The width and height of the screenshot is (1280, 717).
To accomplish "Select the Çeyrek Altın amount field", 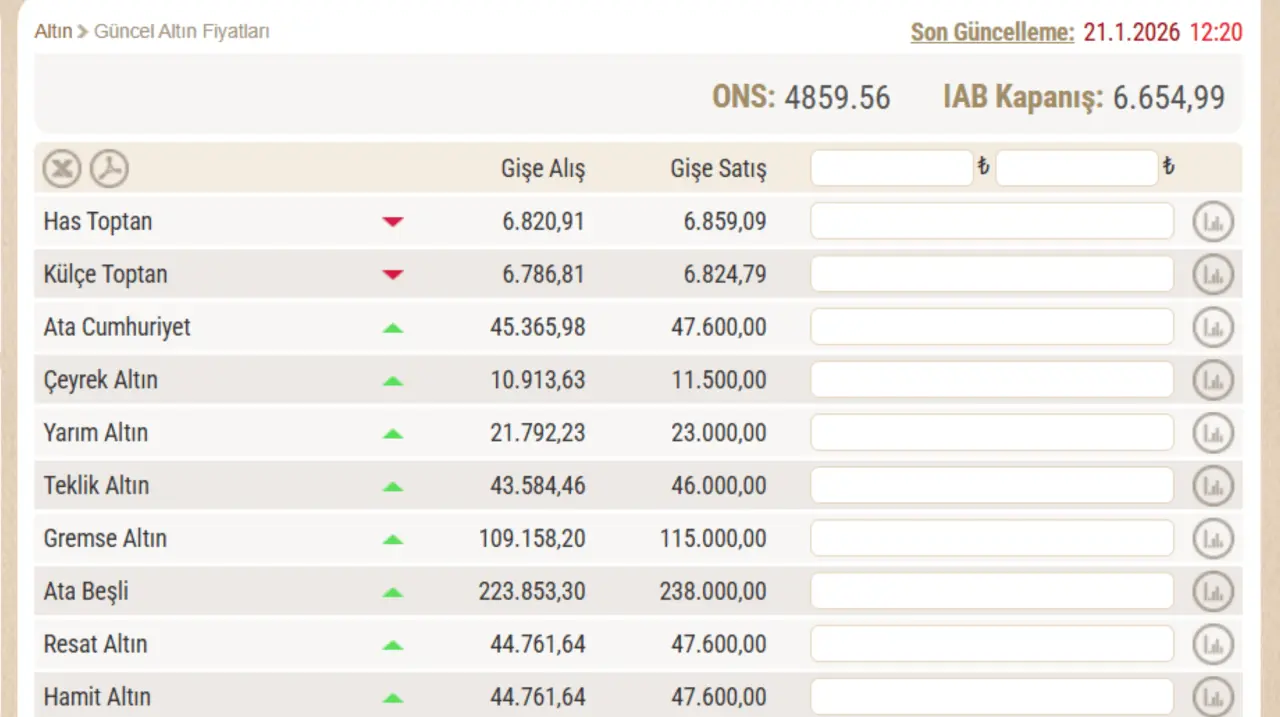I will 991,380.
